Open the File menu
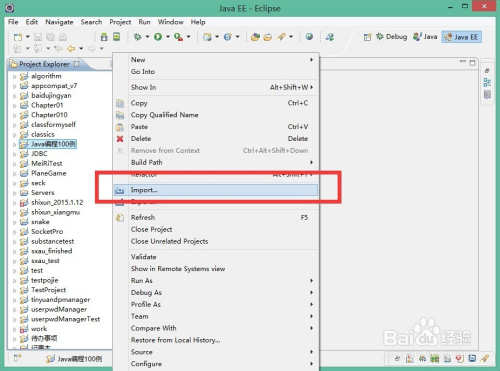 point(13,22)
